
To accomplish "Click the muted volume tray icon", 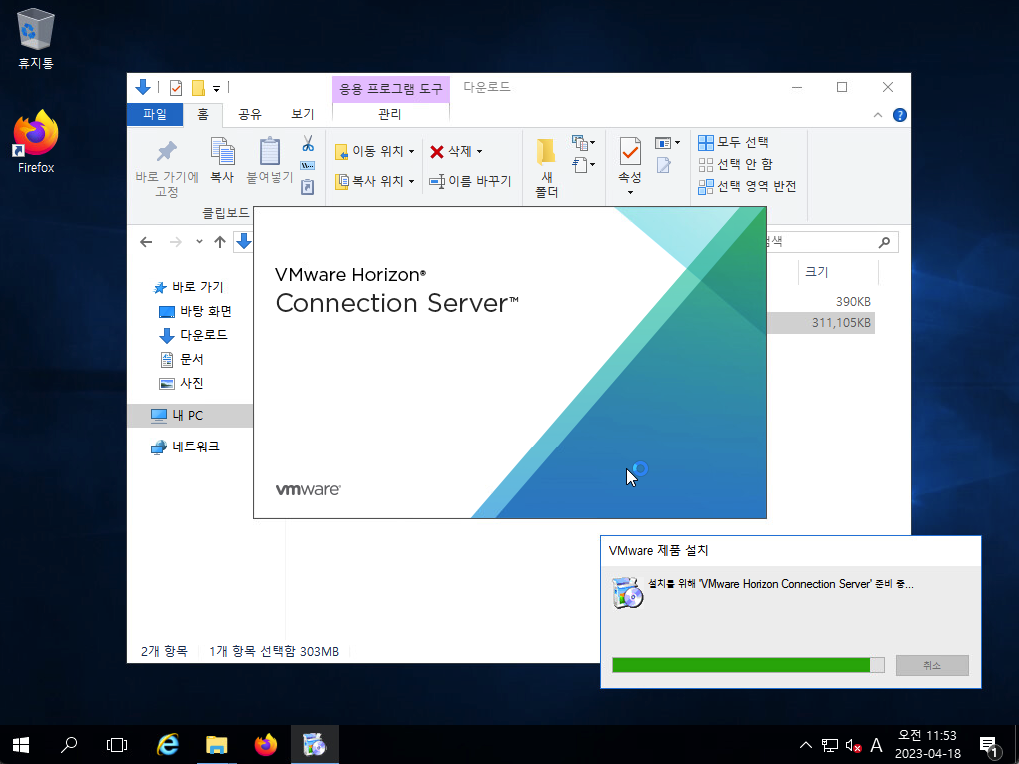I will point(853,745).
